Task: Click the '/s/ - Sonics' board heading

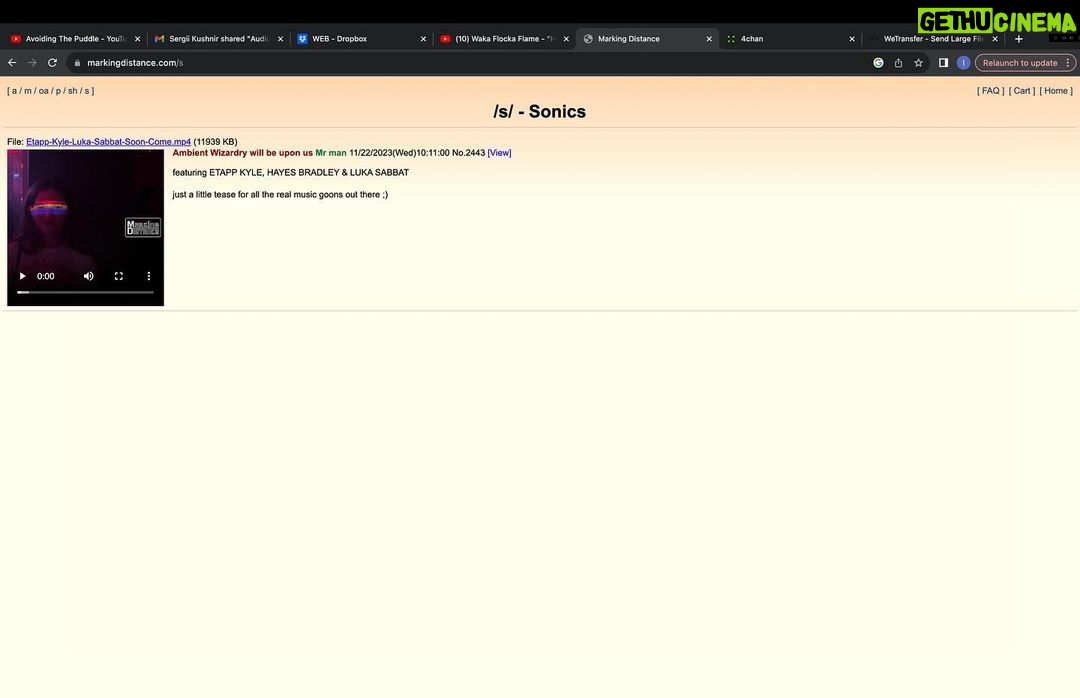Action: tap(539, 112)
